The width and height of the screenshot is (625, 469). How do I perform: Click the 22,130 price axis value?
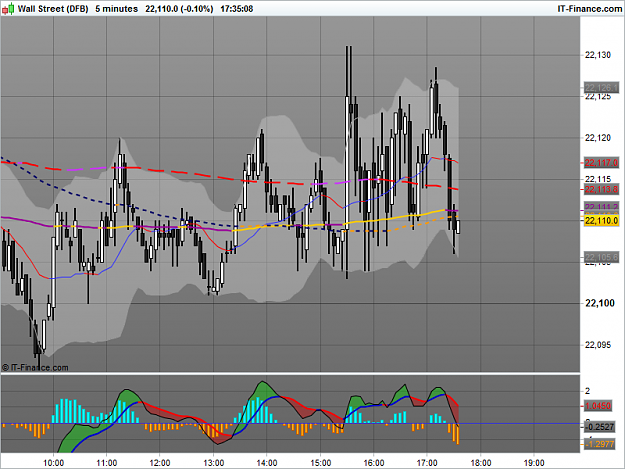tap(597, 55)
